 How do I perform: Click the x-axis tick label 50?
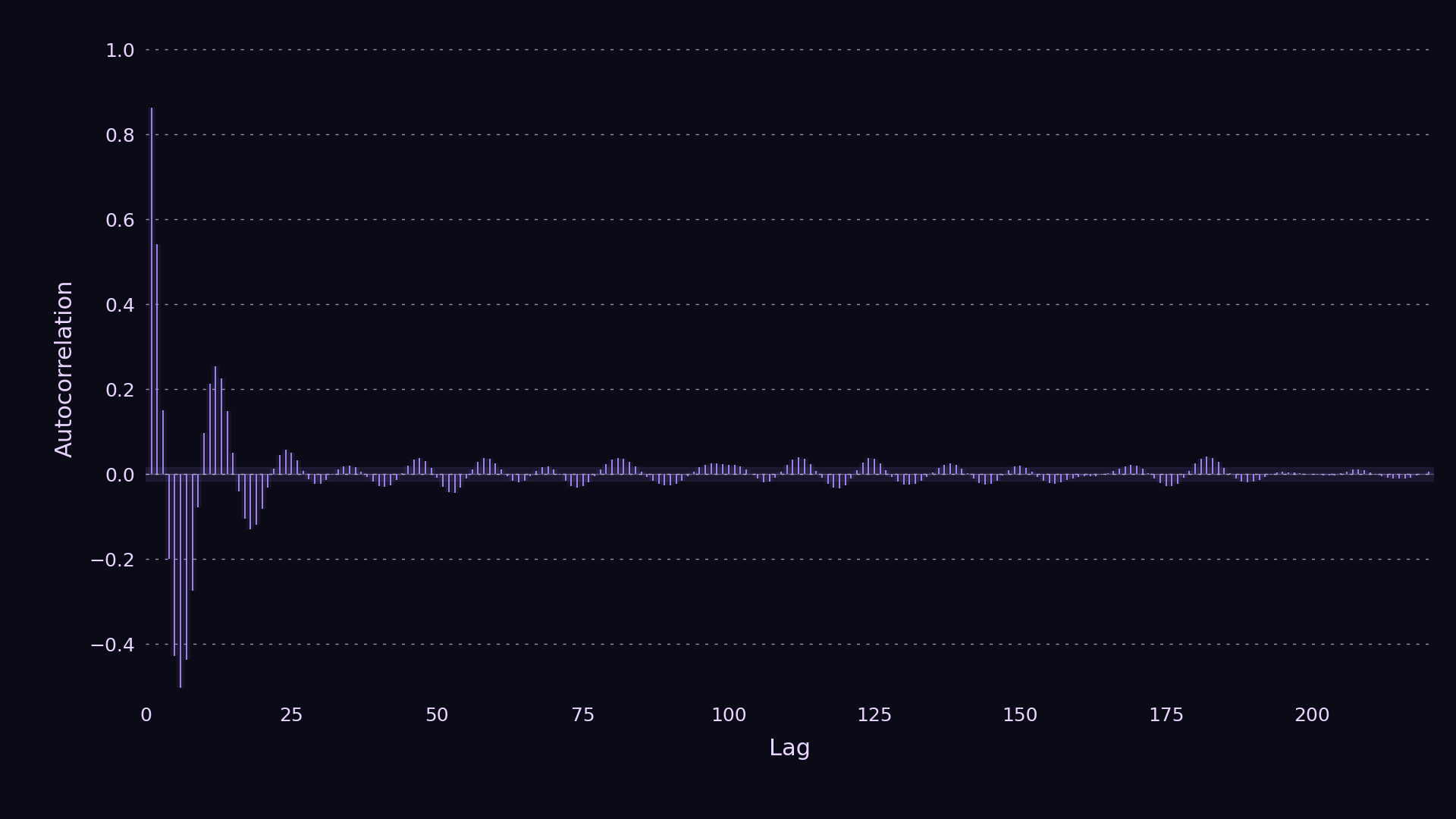coord(437,715)
